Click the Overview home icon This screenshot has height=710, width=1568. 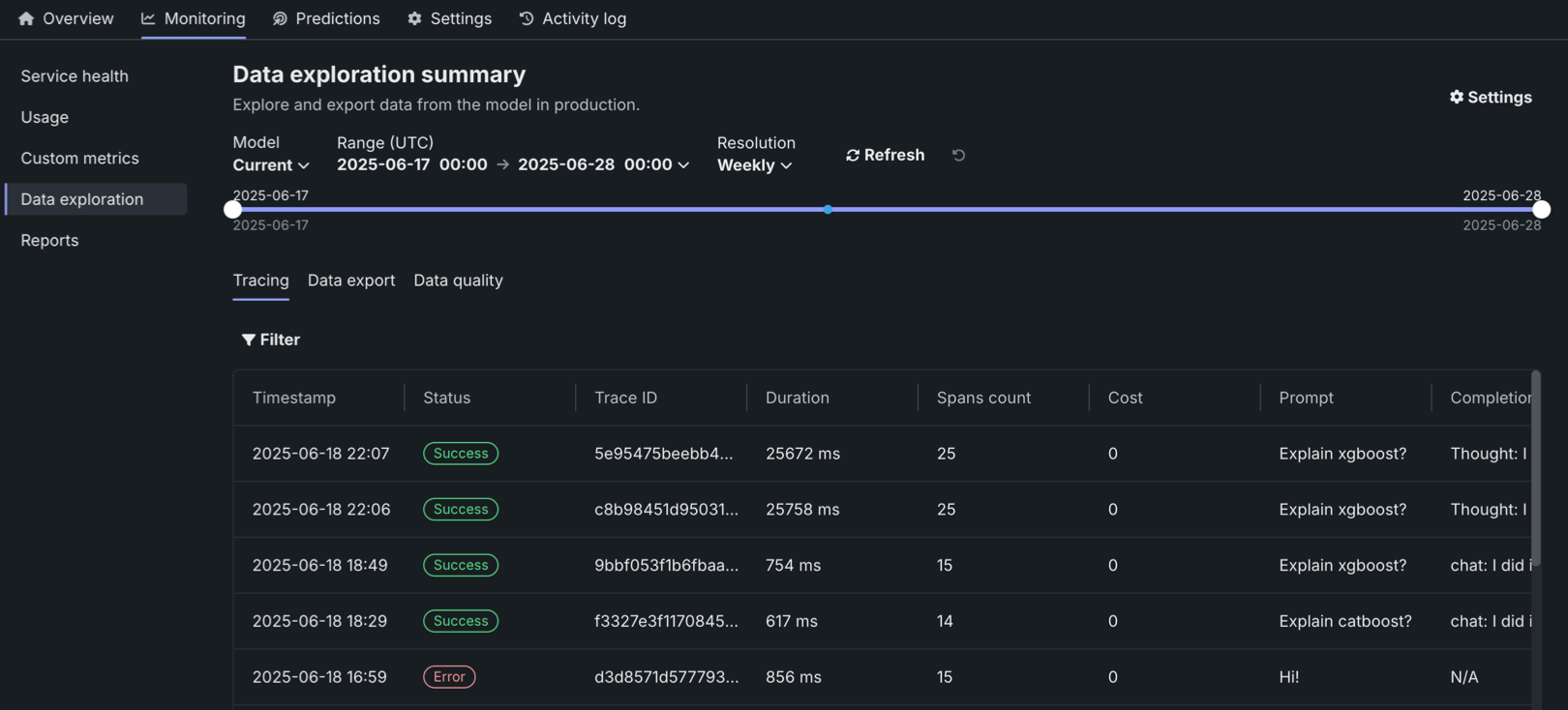coord(26,18)
